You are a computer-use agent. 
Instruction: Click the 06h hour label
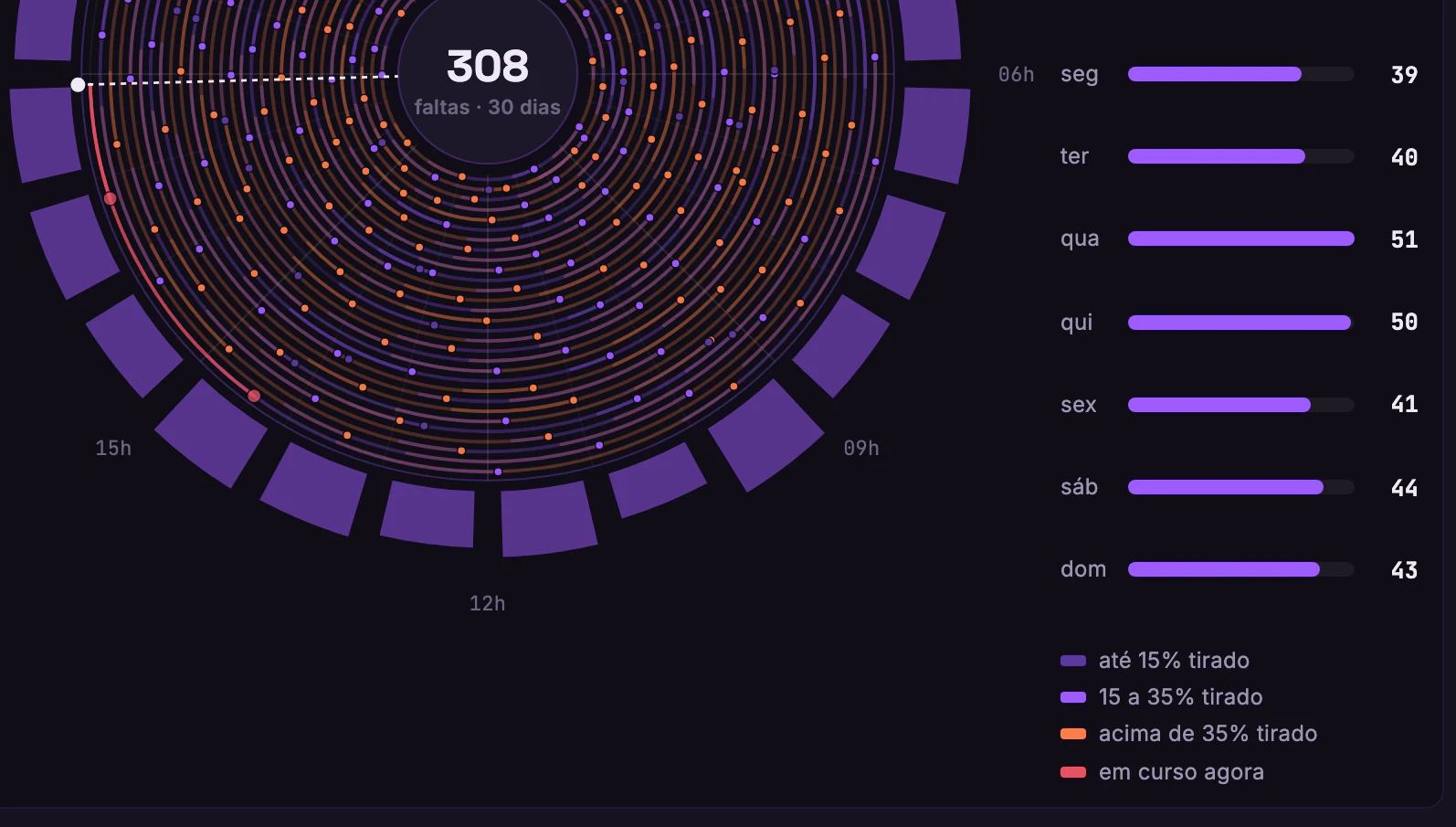pyautogui.click(x=1016, y=74)
